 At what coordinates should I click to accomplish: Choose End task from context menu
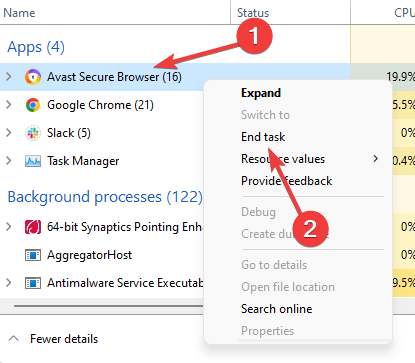click(x=263, y=137)
